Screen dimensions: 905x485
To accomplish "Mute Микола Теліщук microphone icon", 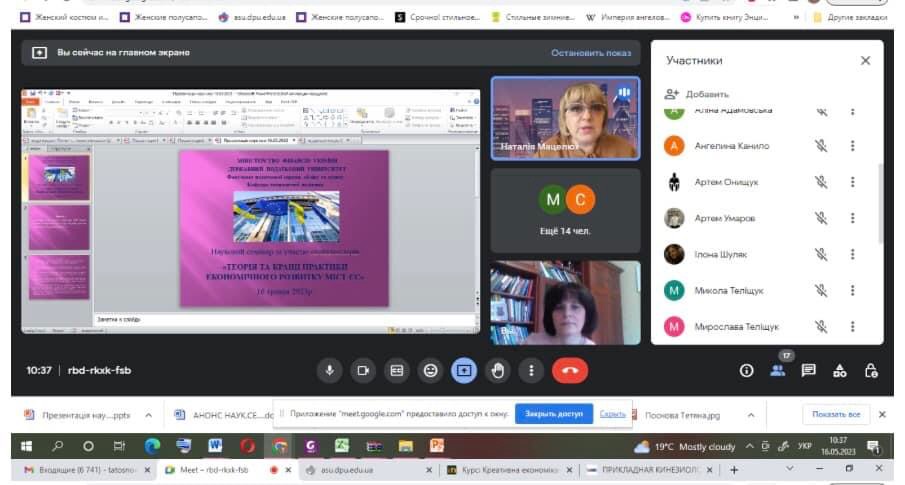I will [821, 290].
